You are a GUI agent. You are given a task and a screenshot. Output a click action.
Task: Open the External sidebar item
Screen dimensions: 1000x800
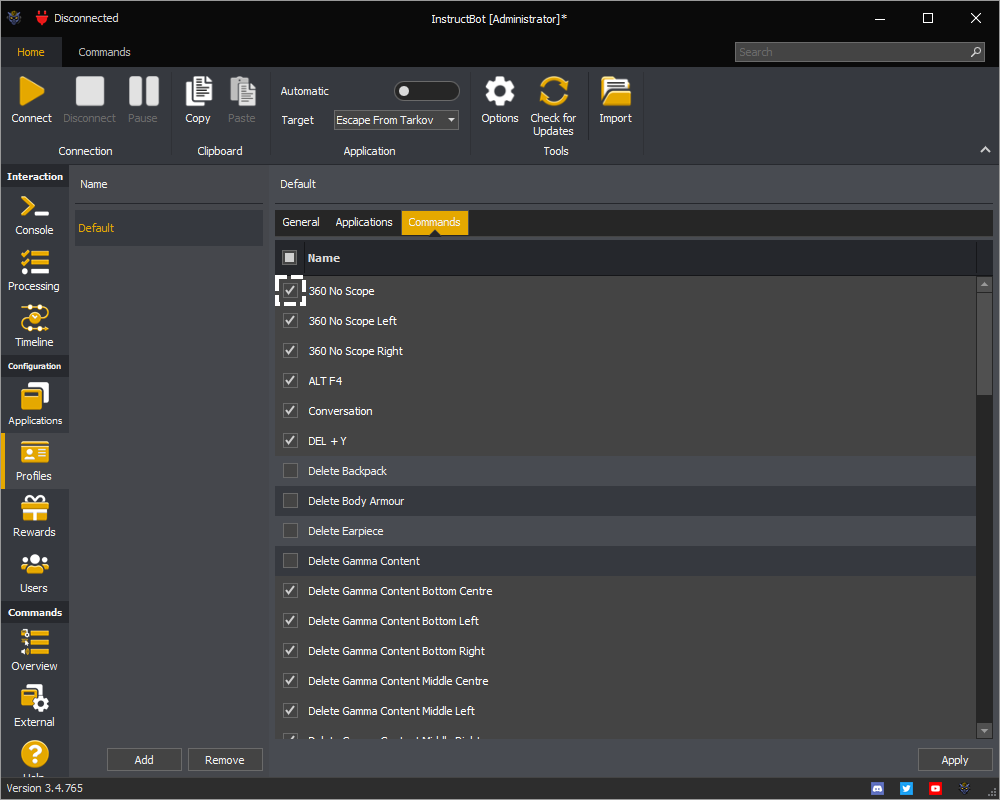[34, 707]
